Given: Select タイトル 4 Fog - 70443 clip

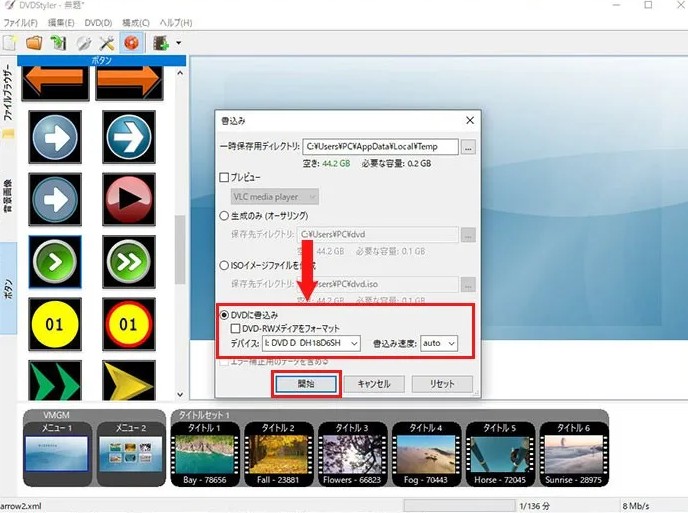Looking at the screenshot, I should [426, 454].
